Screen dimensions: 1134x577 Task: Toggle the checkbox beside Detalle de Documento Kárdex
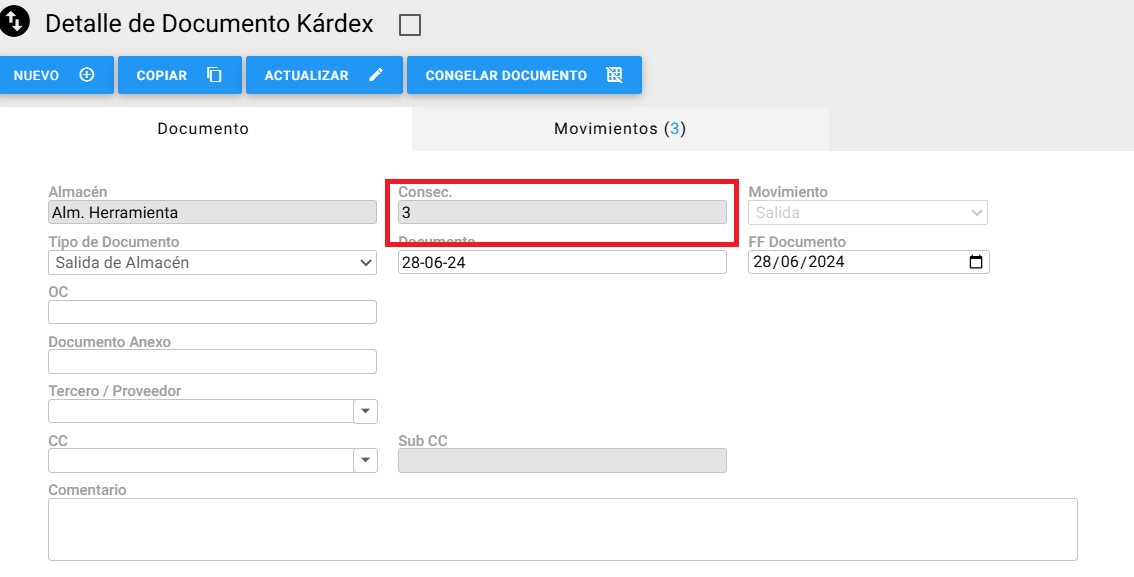(x=410, y=25)
